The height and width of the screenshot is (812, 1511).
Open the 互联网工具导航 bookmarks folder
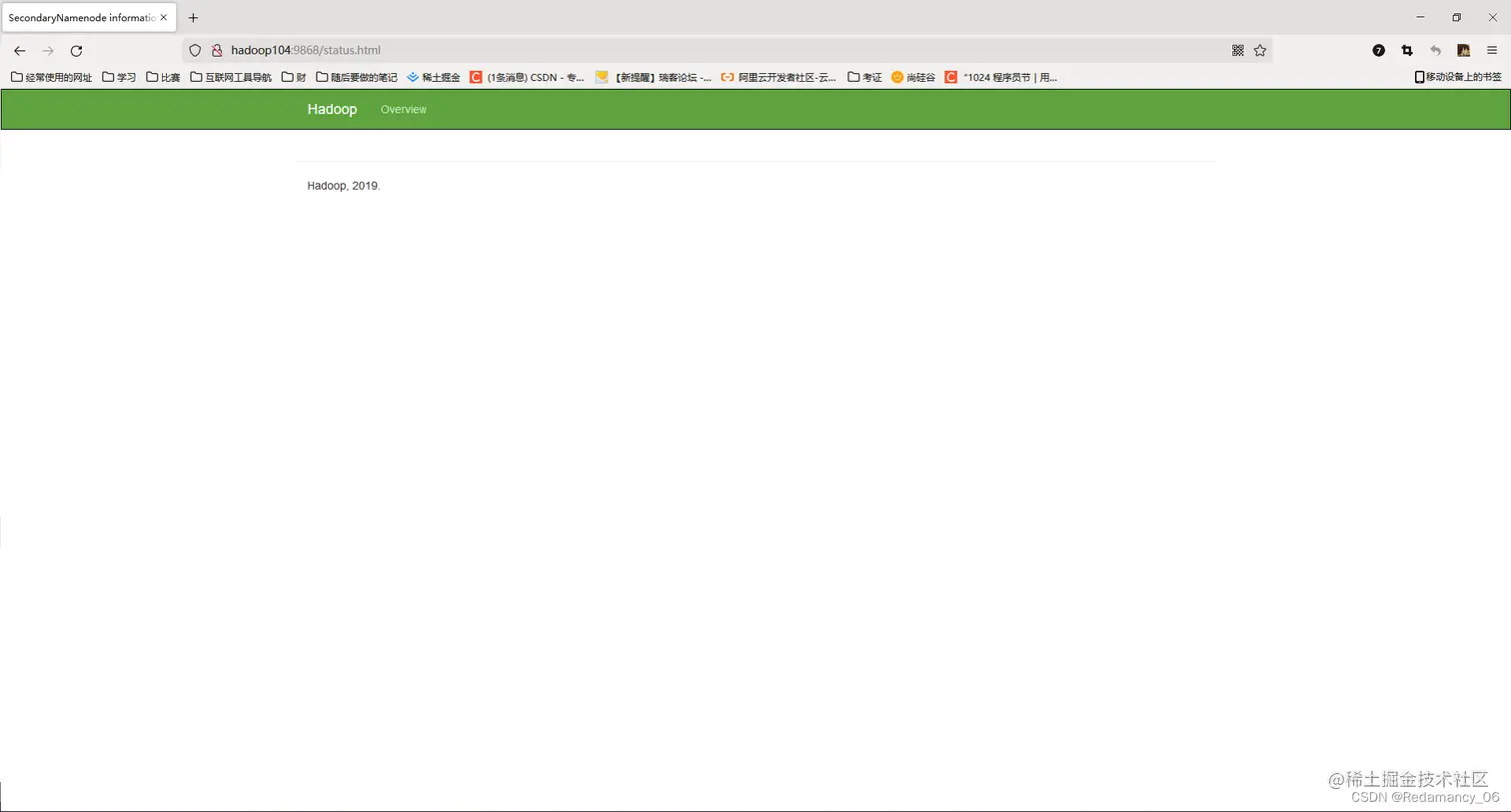click(x=231, y=77)
